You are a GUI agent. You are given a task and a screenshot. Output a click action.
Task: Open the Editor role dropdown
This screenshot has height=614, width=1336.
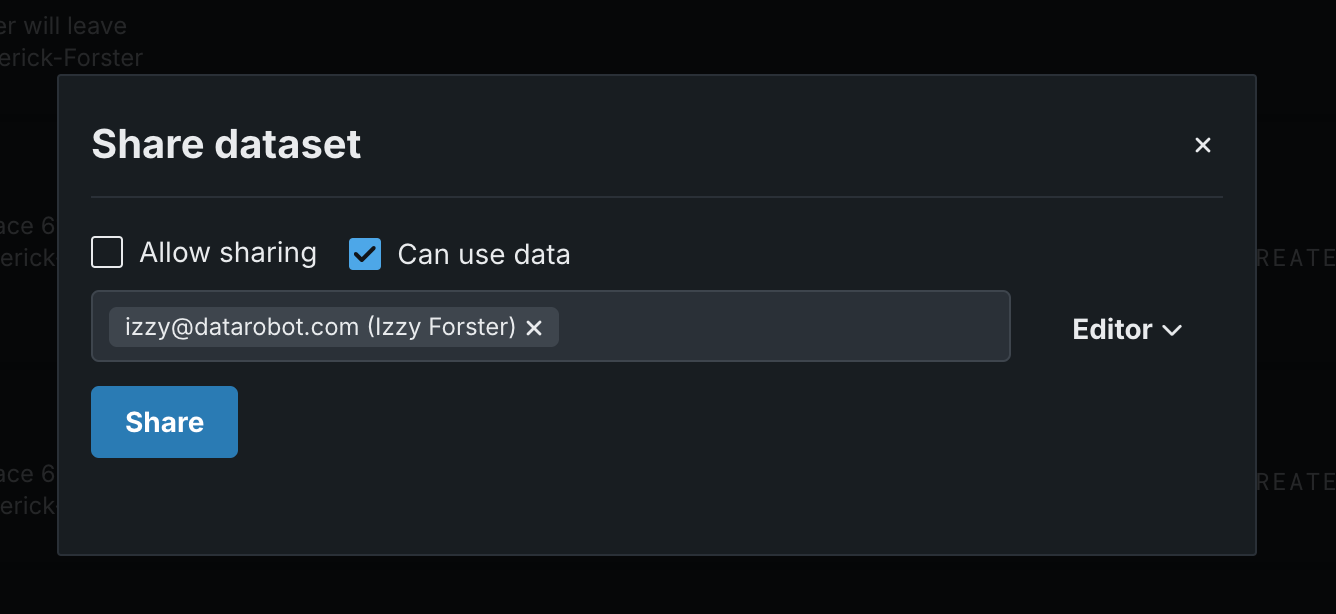(1126, 330)
